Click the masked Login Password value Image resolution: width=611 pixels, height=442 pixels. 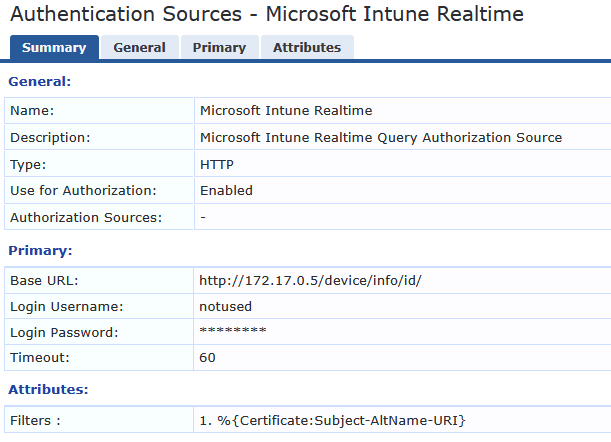pos(233,331)
